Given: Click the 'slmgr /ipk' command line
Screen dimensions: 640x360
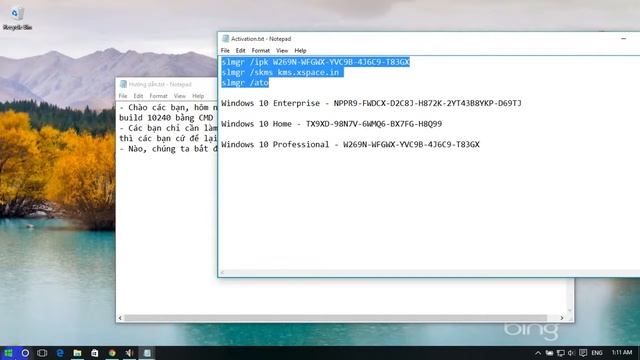Looking at the screenshot, I should 315,62.
